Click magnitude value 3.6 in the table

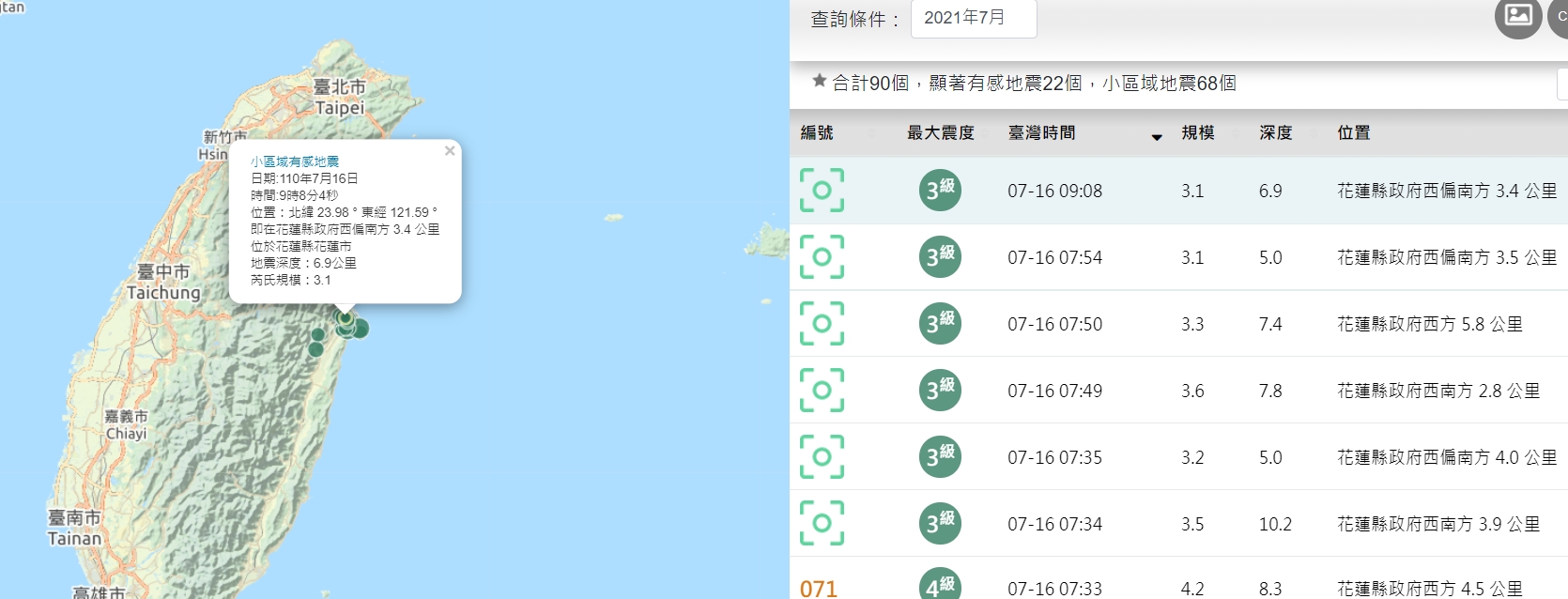(1192, 391)
